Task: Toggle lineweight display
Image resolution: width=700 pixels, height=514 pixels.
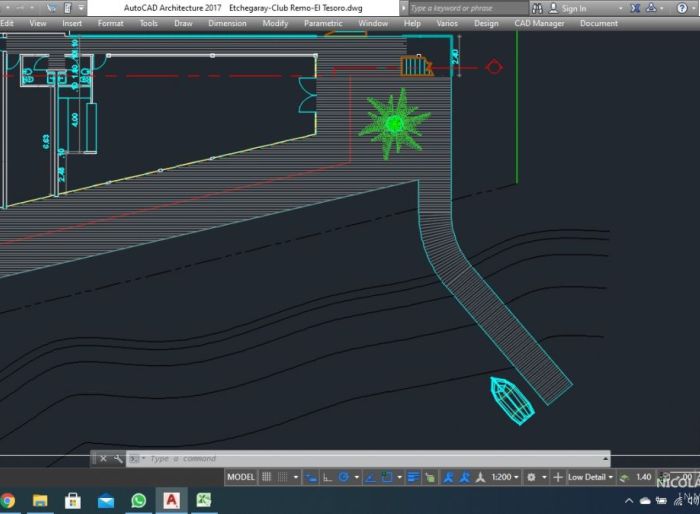Action: click(413, 477)
